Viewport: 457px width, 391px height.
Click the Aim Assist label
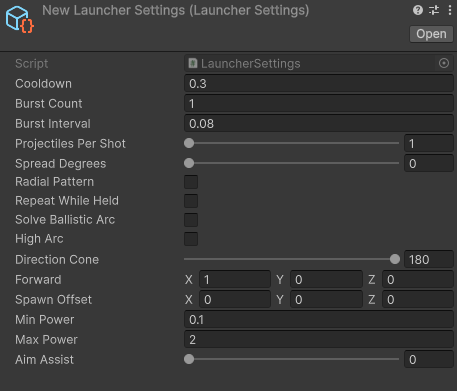(44, 359)
